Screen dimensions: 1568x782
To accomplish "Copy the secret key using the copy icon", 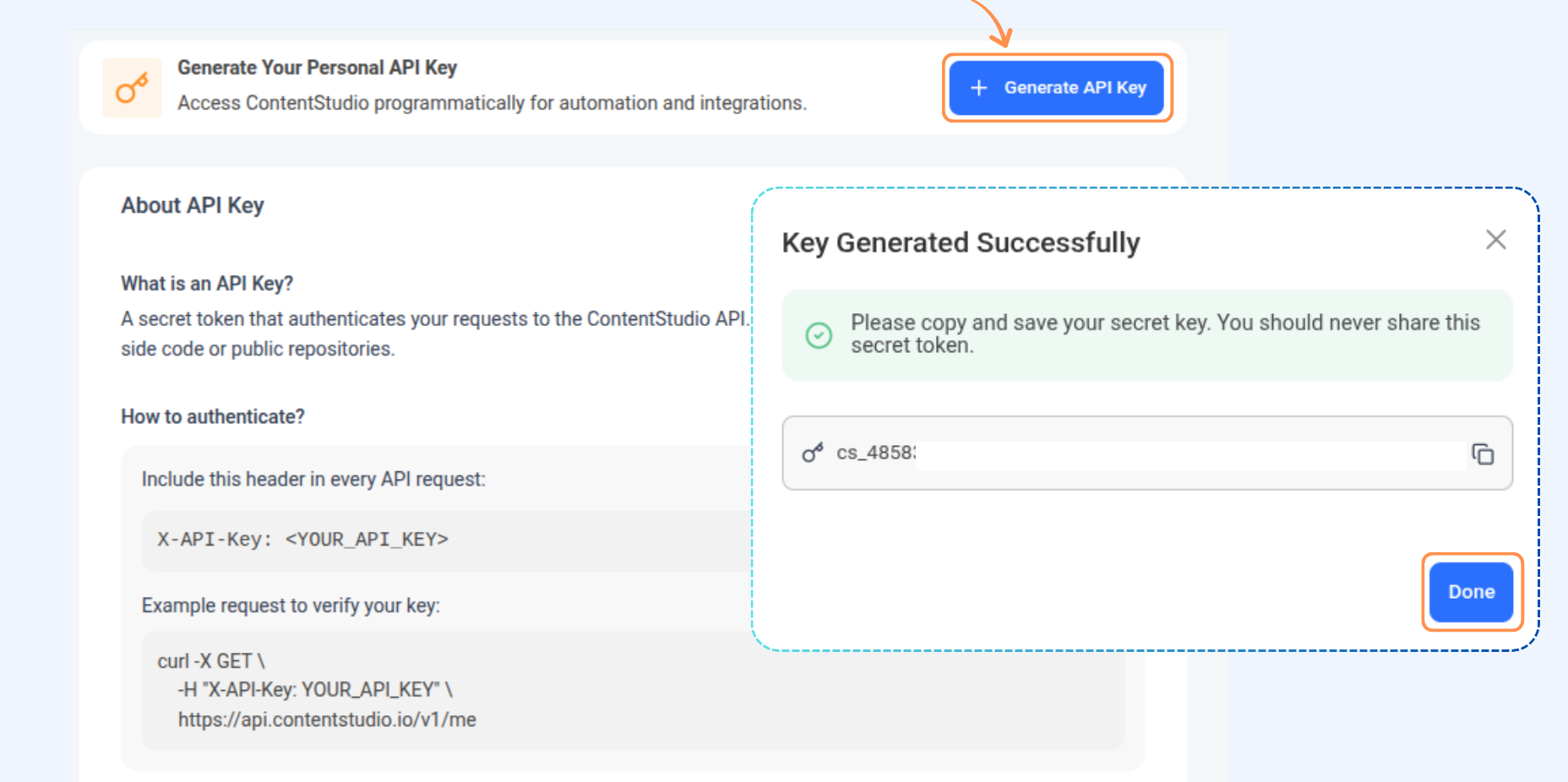I will (1483, 453).
